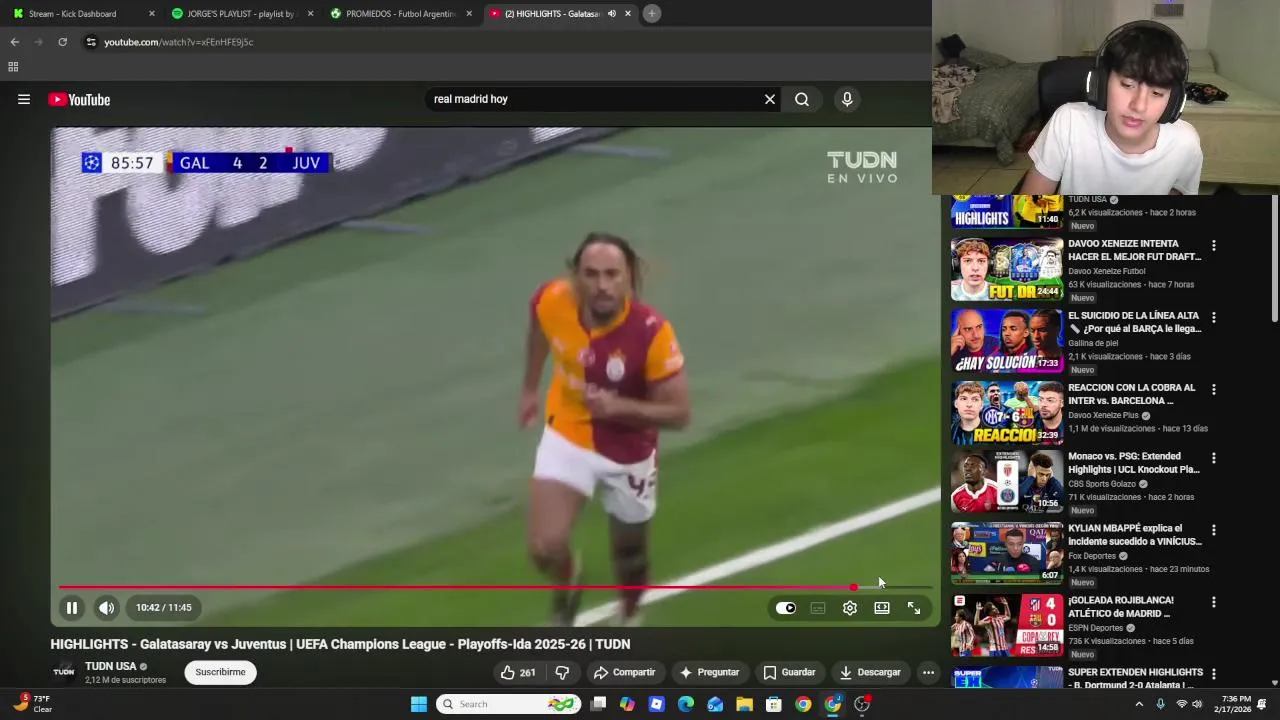
Task: Switch to theater mode view
Action: (x=882, y=608)
